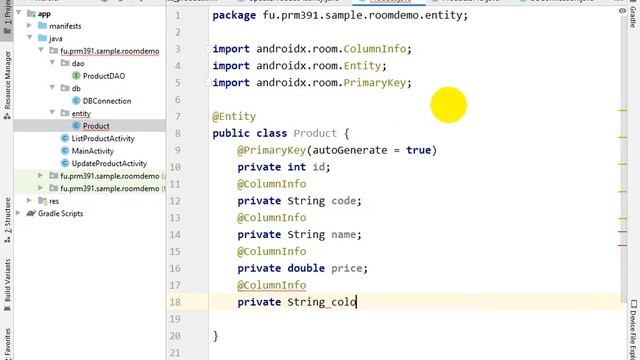Expand the Gradle Scripts arrow
Image resolution: width=640 pixels, height=360 pixels.
click(x=18, y=213)
